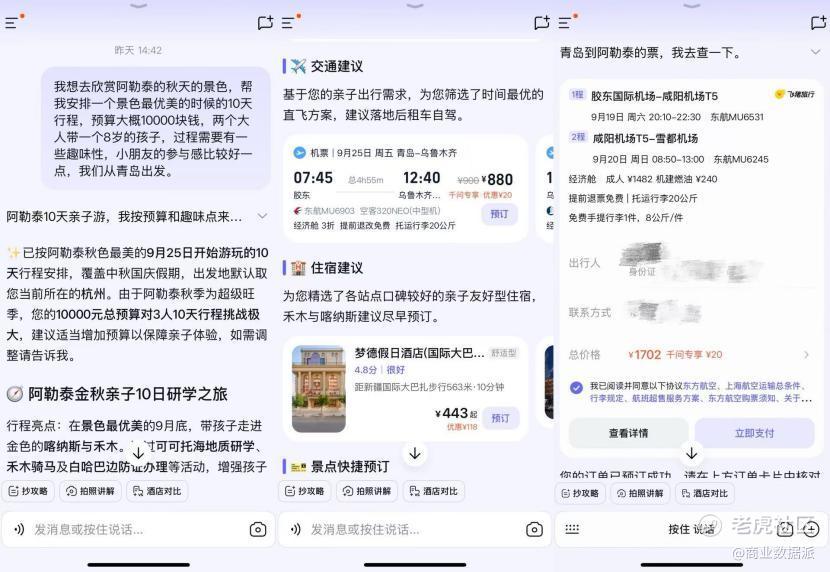Tap the camera icon in the left screen's message bar
830x572 pixels.
pos(258,529)
